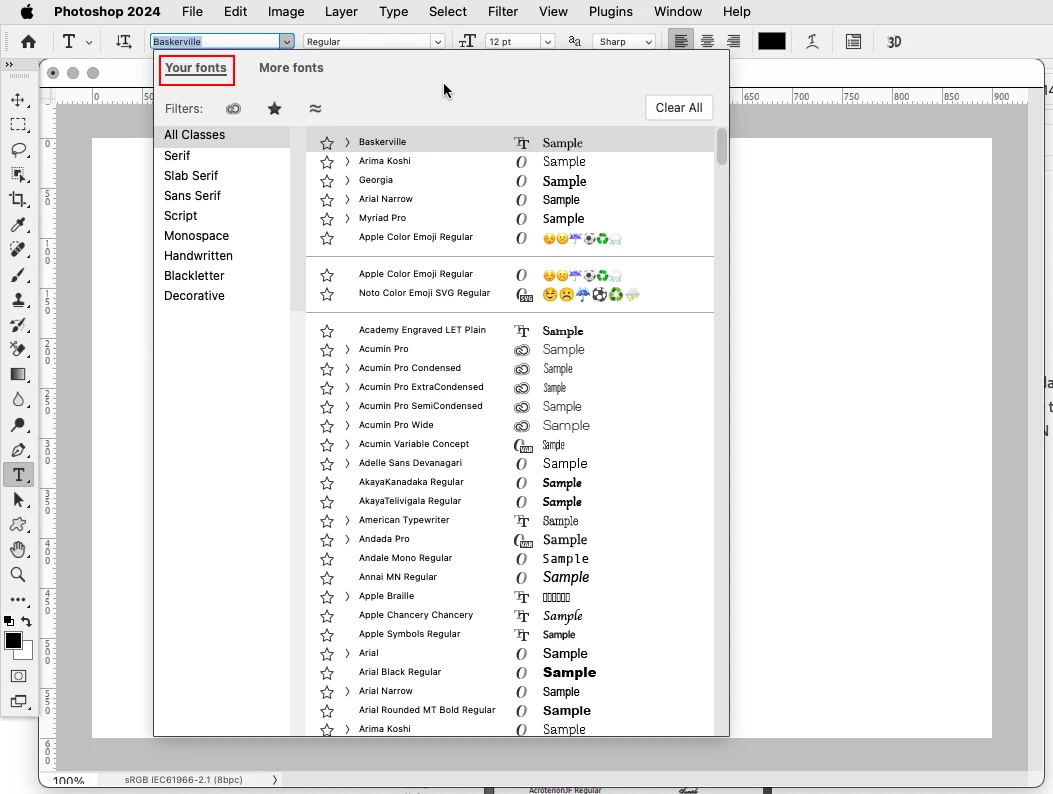Open the font family dropdown arrow

coord(287,42)
